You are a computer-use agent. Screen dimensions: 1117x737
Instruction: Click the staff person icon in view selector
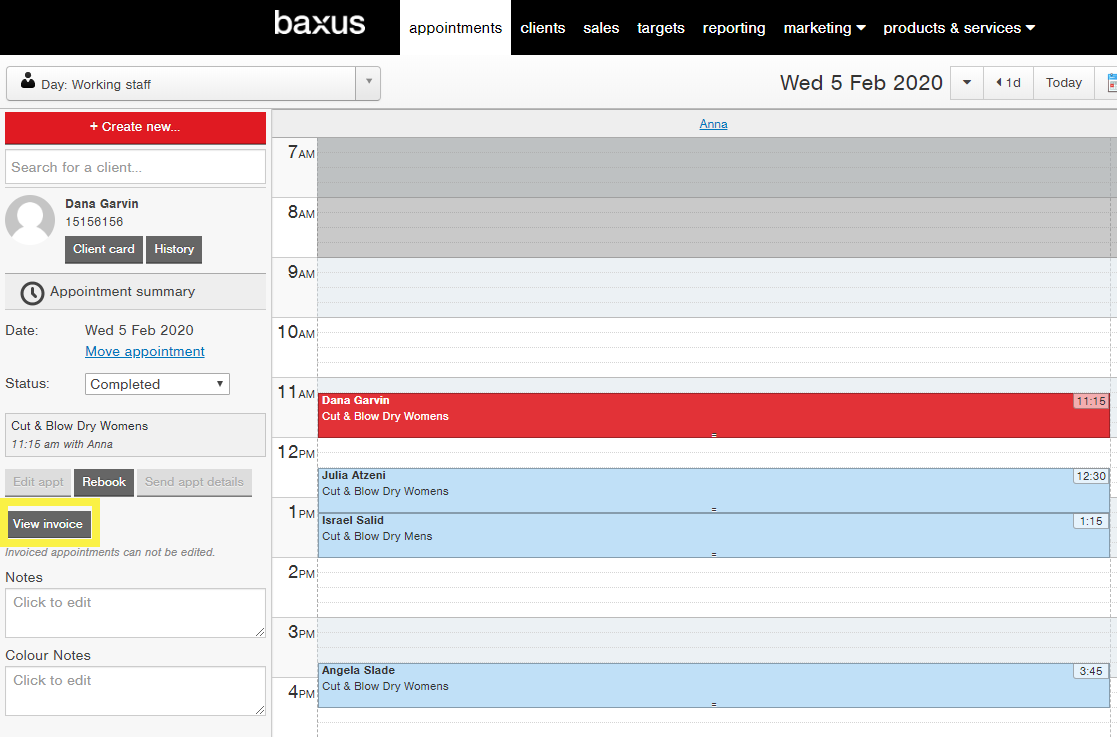(28, 80)
